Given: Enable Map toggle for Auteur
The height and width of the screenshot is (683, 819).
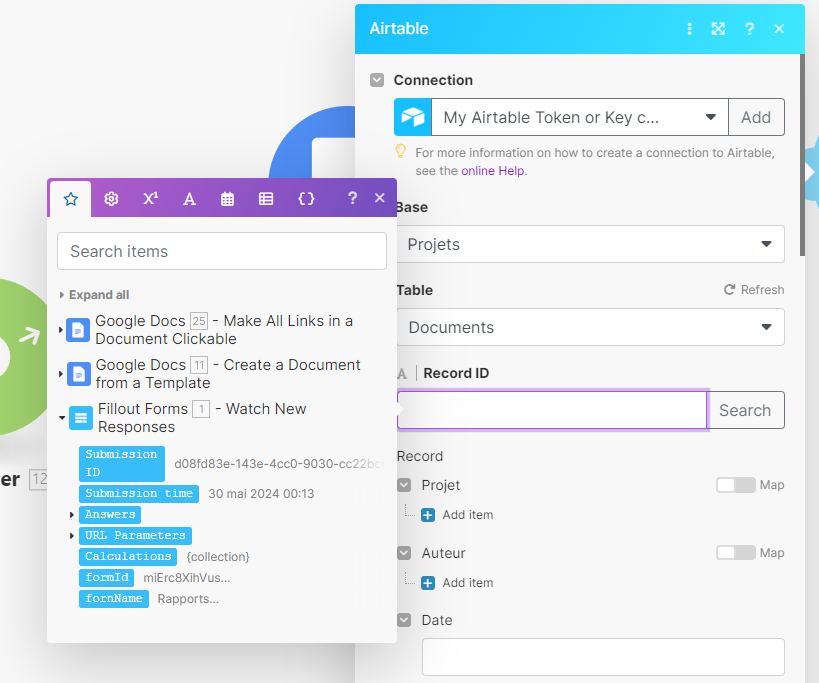Looking at the screenshot, I should point(735,553).
